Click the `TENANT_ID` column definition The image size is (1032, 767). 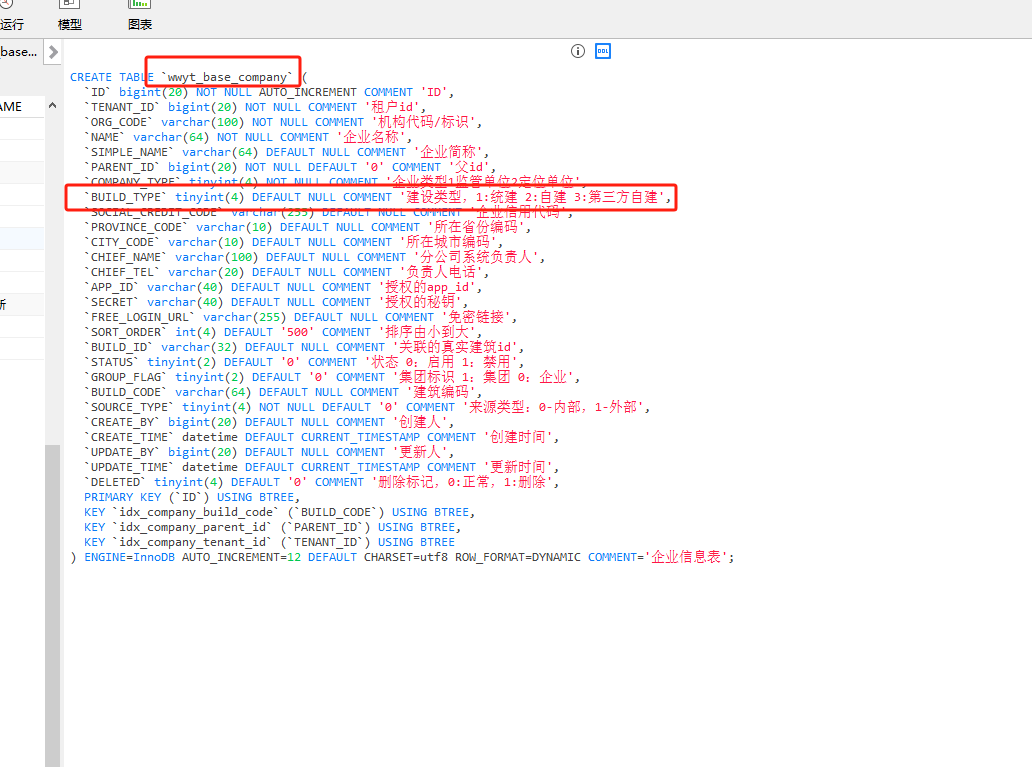pyautogui.click(x=255, y=107)
